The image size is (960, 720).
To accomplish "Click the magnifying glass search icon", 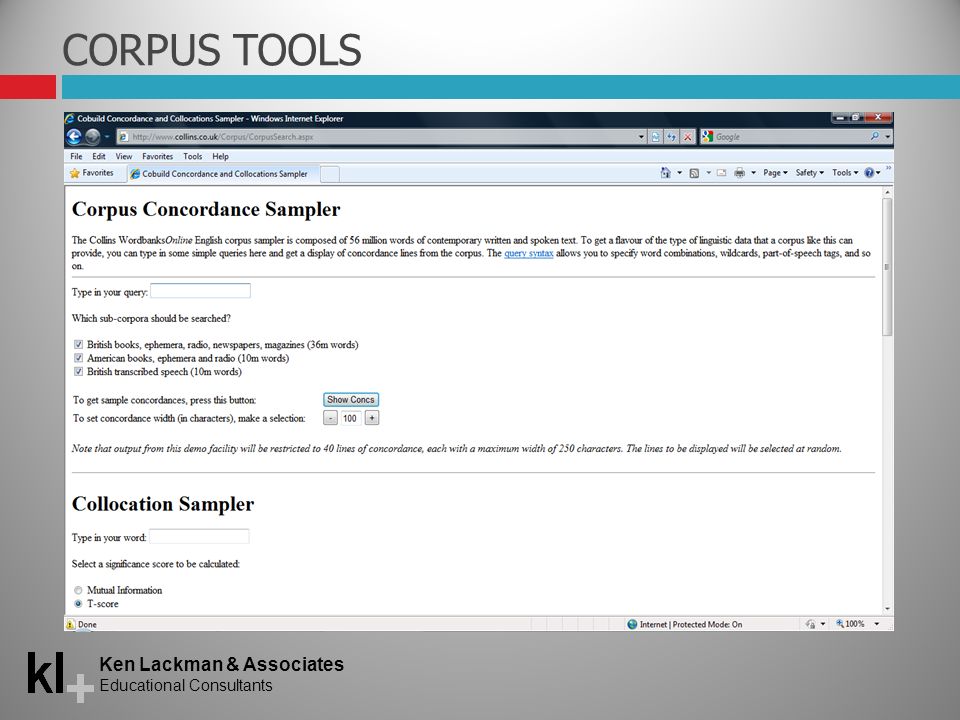I will [x=874, y=137].
